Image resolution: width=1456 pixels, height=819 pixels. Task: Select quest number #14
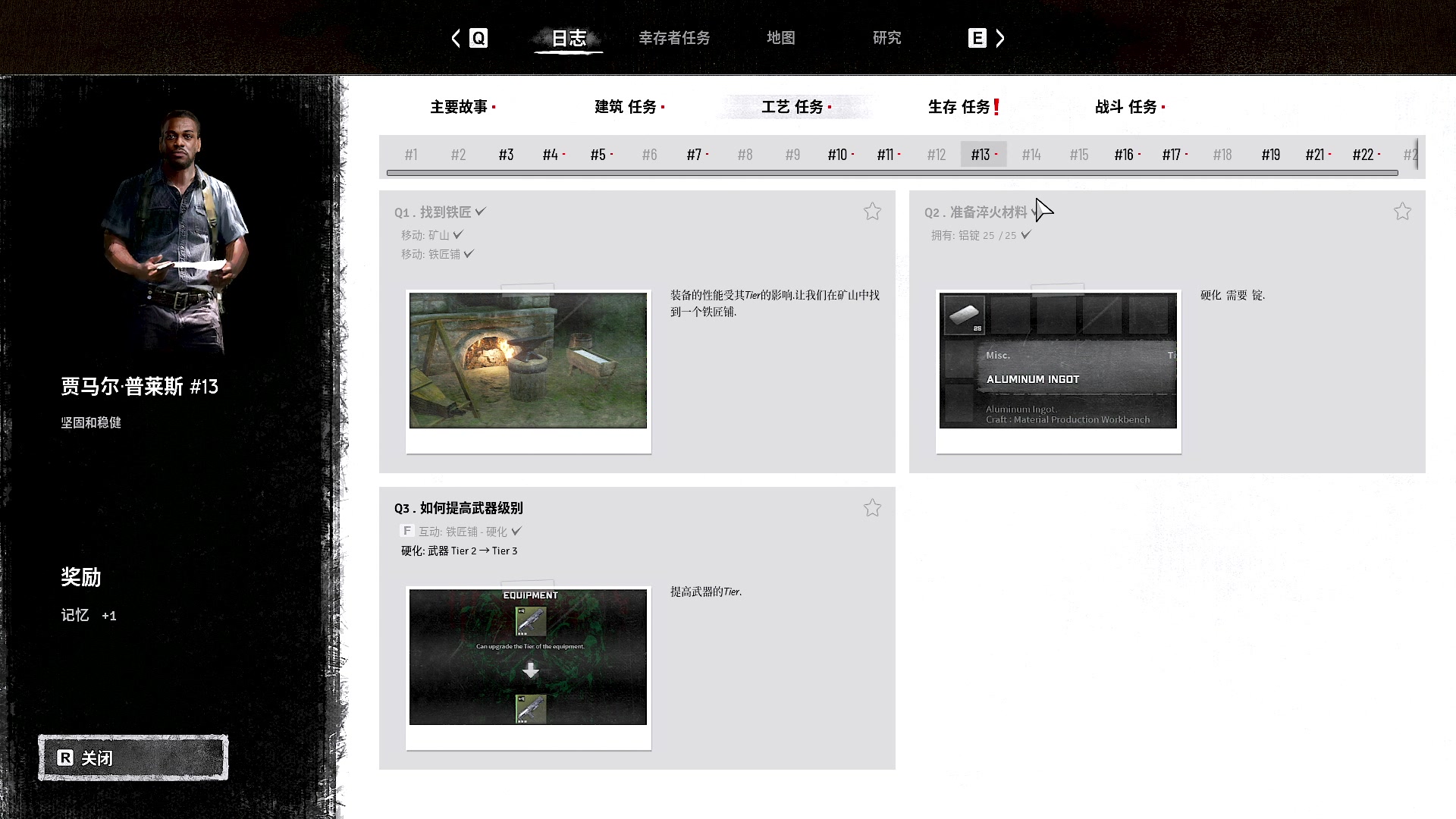(1031, 155)
